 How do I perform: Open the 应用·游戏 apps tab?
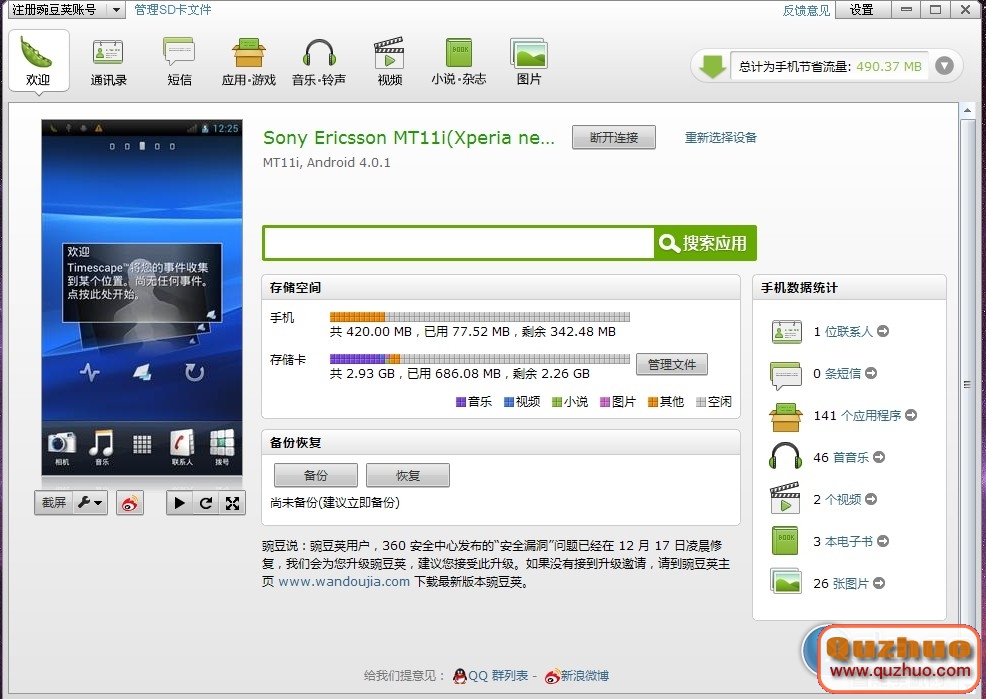(249, 62)
